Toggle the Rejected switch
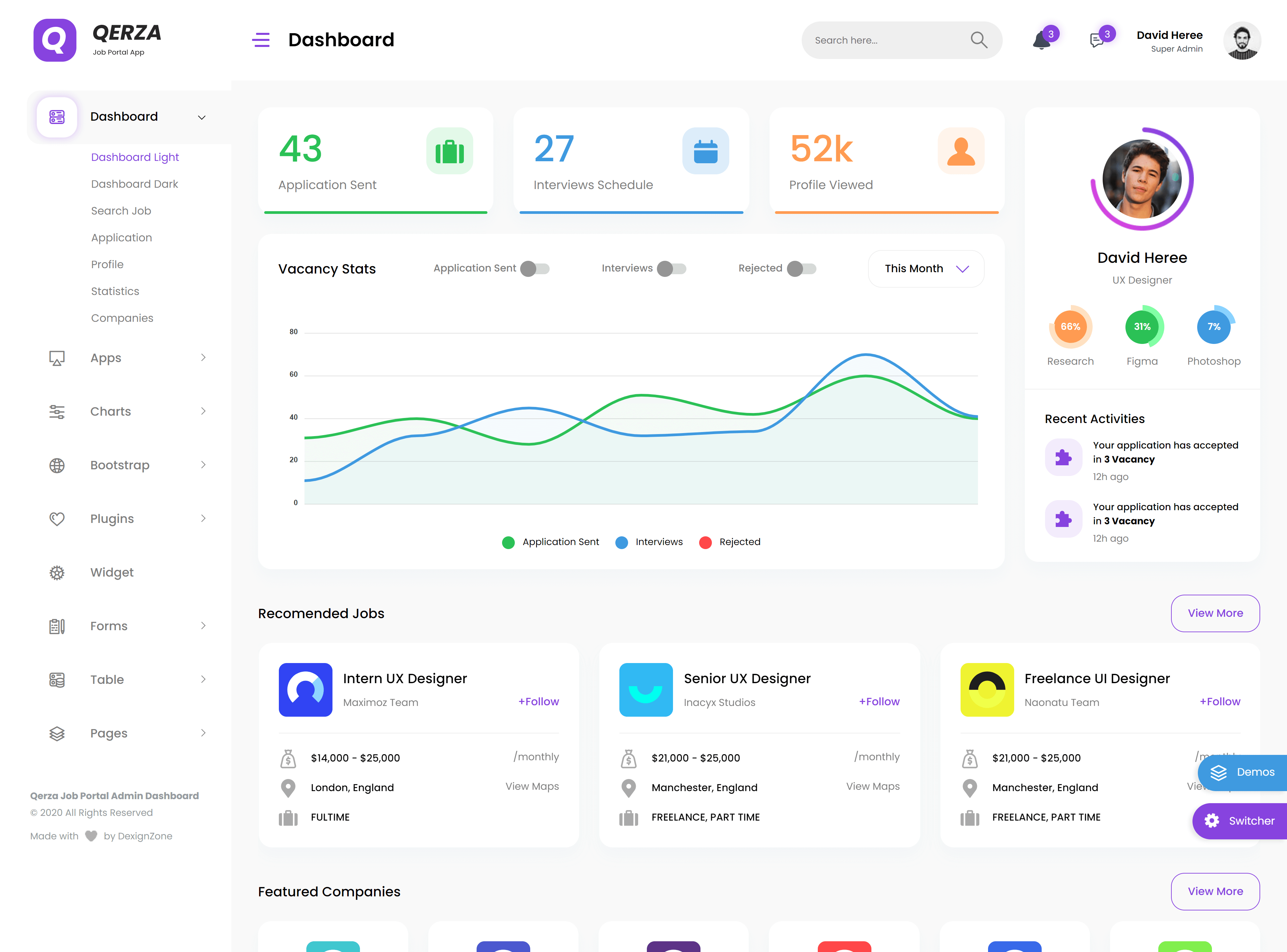 click(801, 269)
